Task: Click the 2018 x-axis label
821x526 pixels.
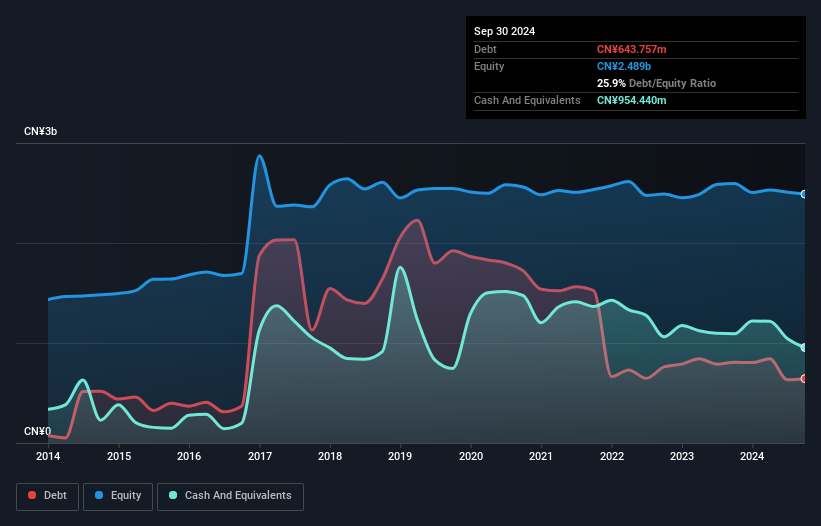Action: [330, 456]
